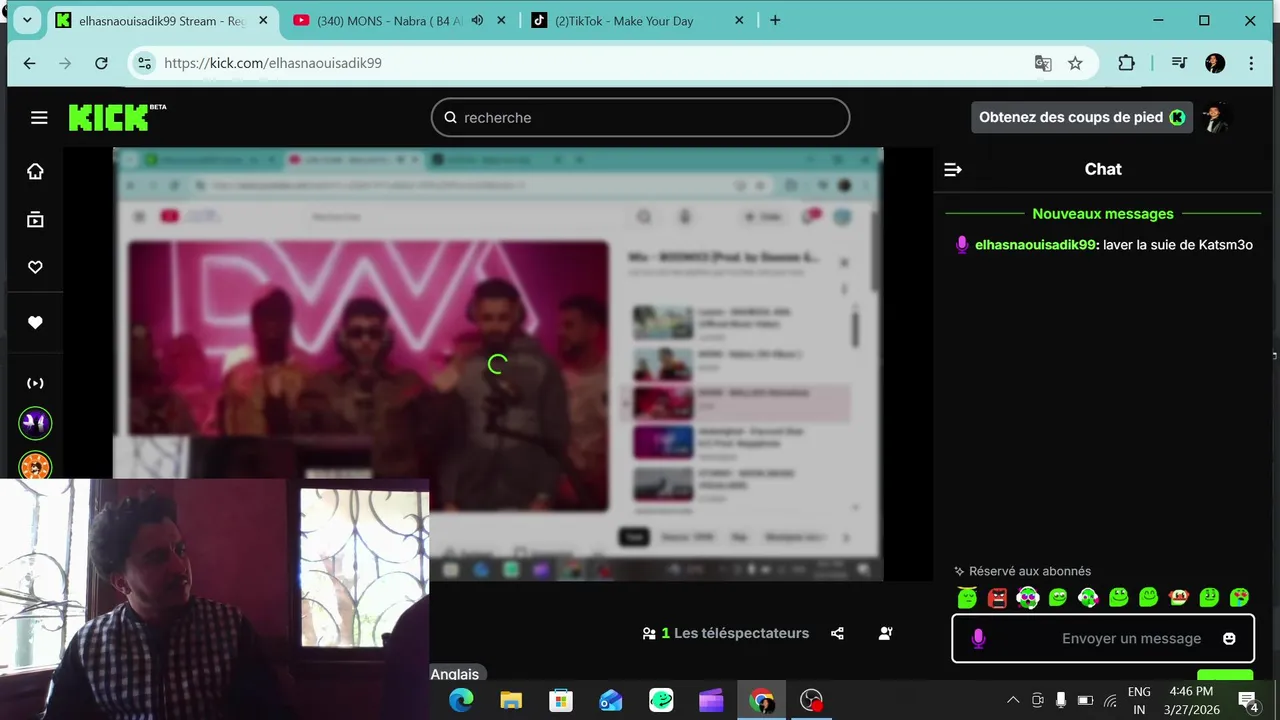
Task: Open a new browser tab
Action: coord(775,20)
